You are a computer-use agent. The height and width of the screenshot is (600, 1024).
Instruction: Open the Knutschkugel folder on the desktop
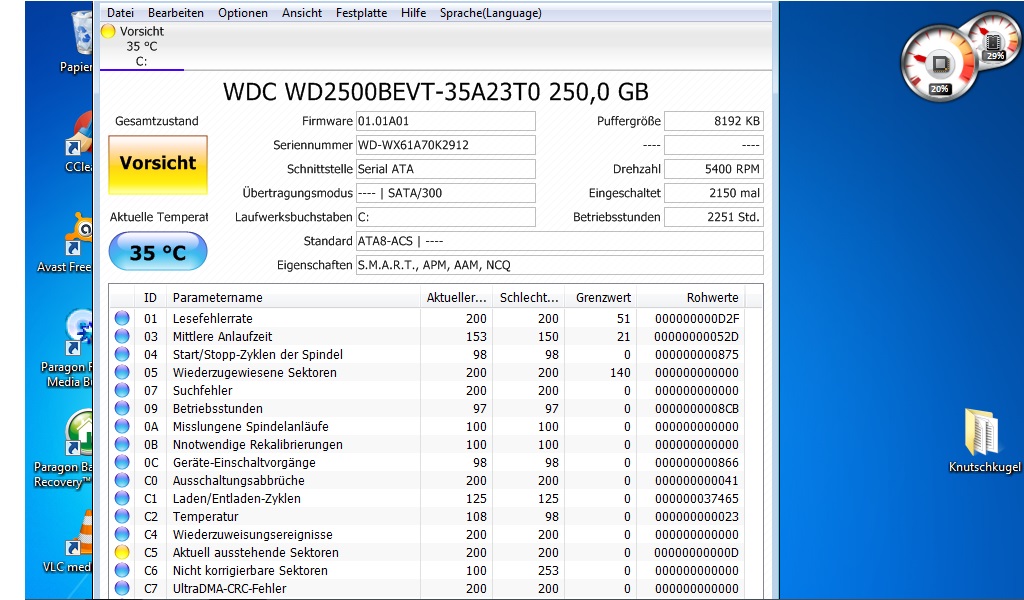pos(984,441)
